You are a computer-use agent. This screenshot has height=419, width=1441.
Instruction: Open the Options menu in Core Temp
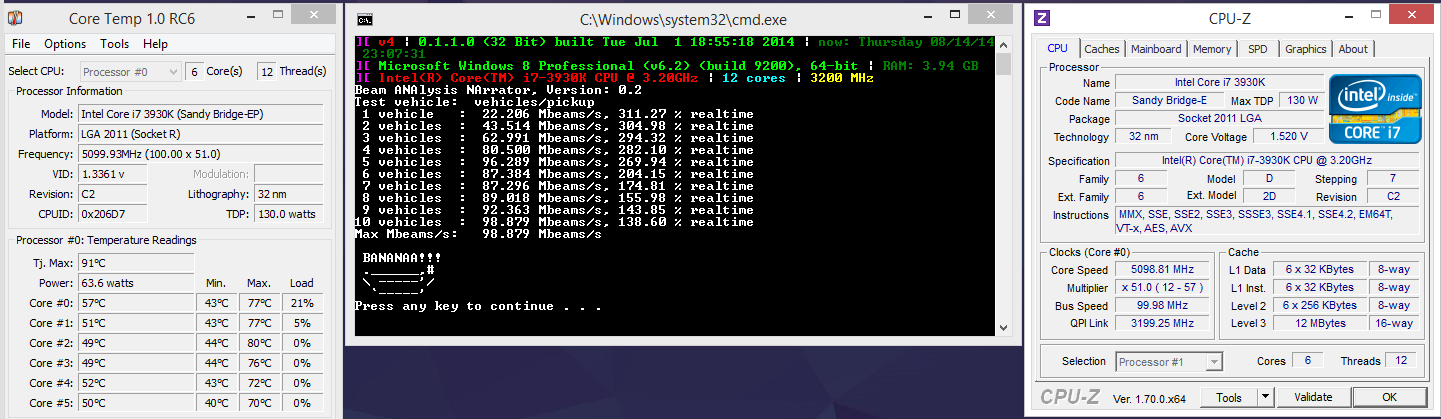click(65, 44)
